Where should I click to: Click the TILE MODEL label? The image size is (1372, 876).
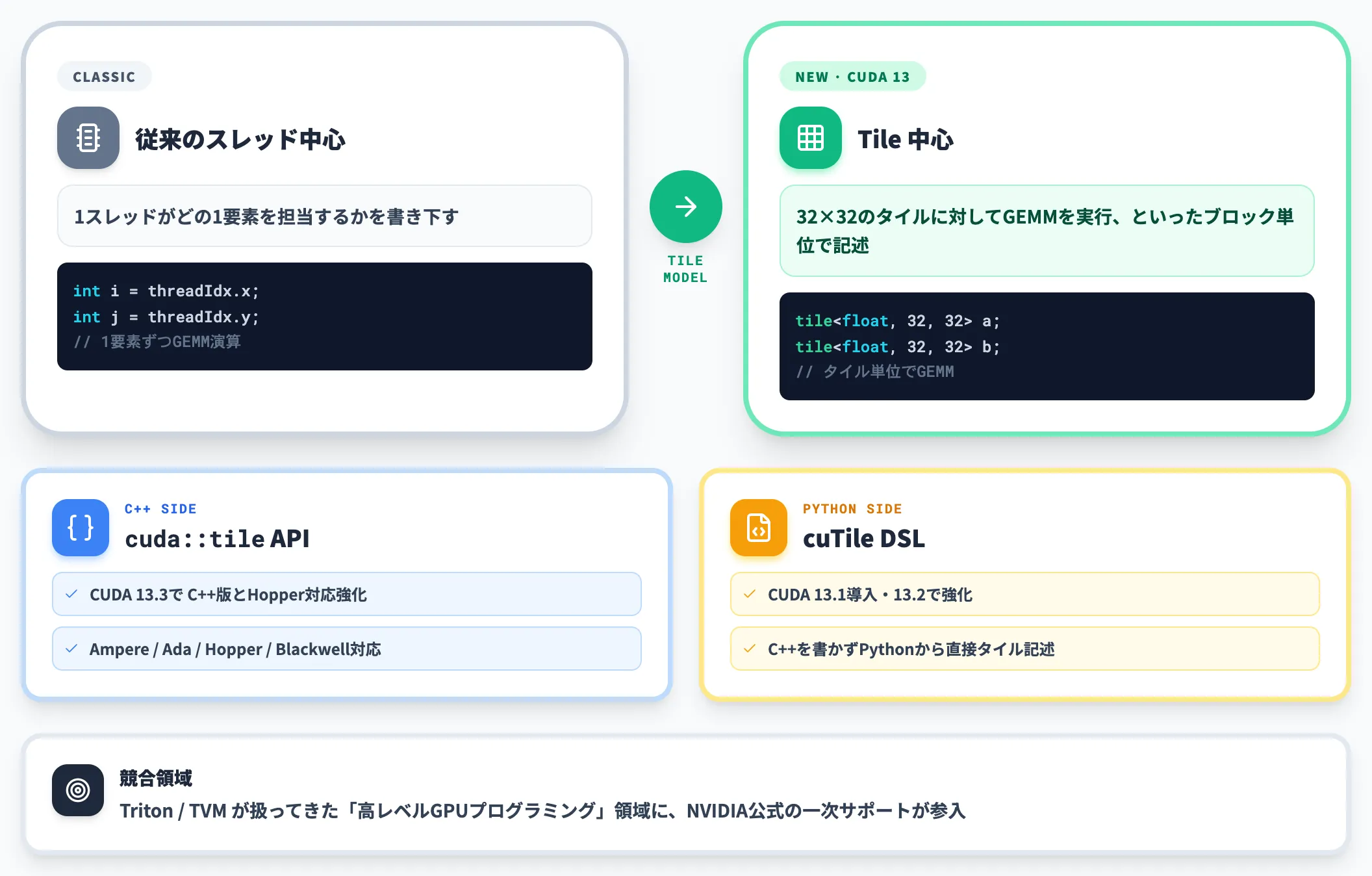pyautogui.click(x=685, y=269)
